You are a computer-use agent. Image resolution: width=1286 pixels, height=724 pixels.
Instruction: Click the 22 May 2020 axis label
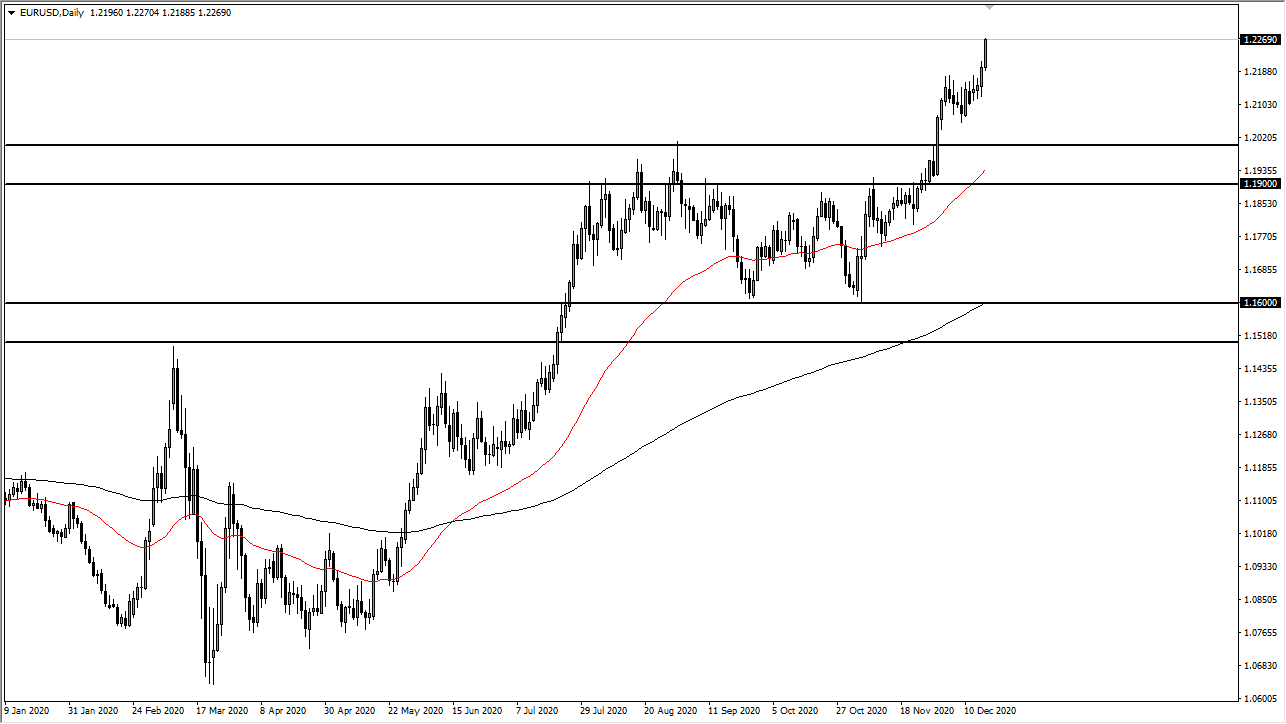414,712
